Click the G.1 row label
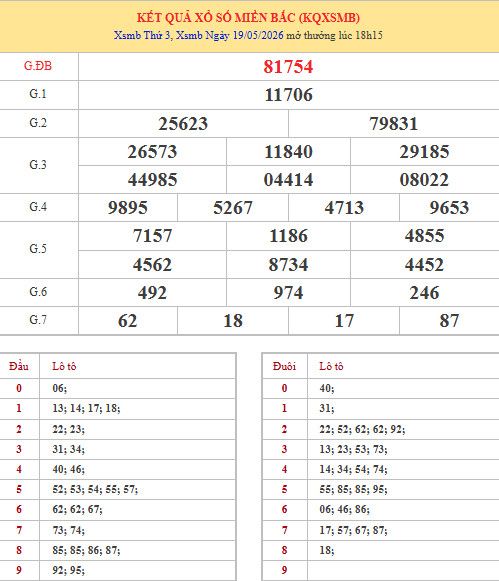 tap(38, 94)
